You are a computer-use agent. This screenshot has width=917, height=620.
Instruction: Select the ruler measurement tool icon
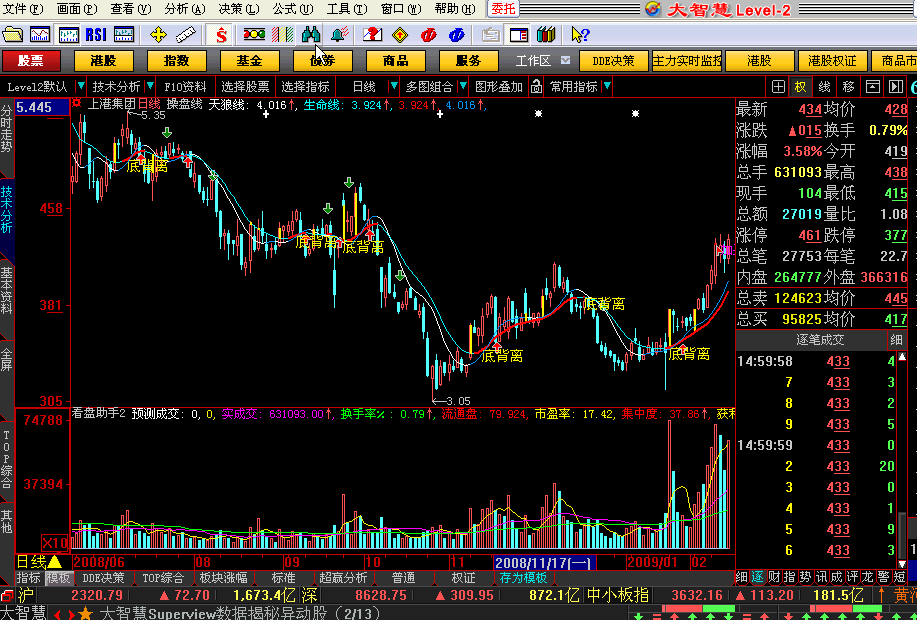(x=185, y=35)
